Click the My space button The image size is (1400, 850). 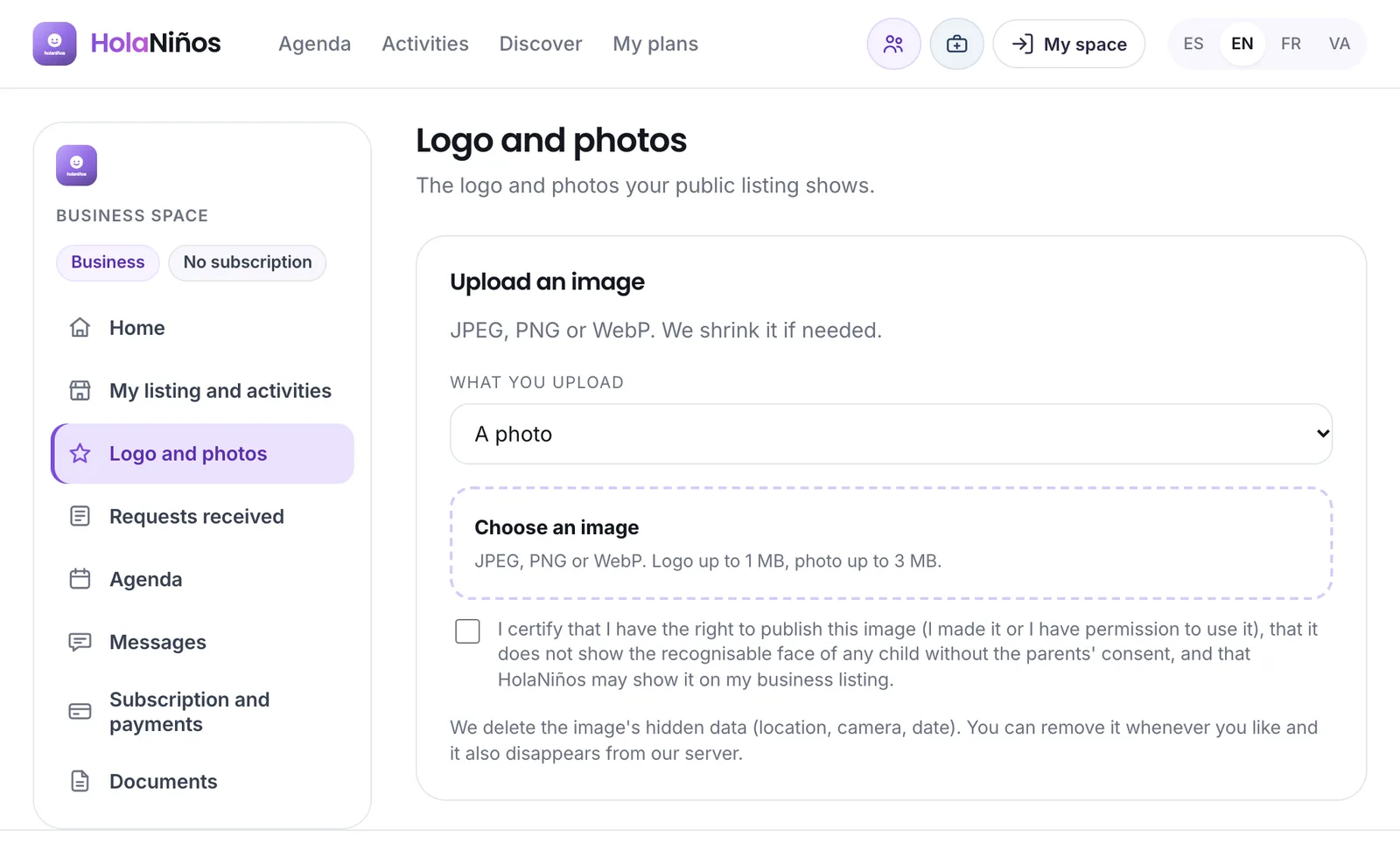tap(1069, 44)
